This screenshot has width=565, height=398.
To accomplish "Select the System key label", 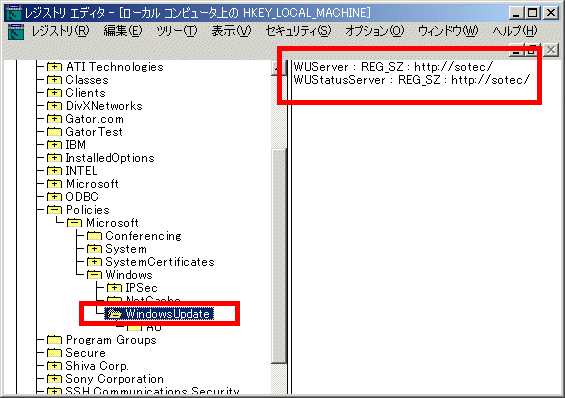I will [126, 249].
